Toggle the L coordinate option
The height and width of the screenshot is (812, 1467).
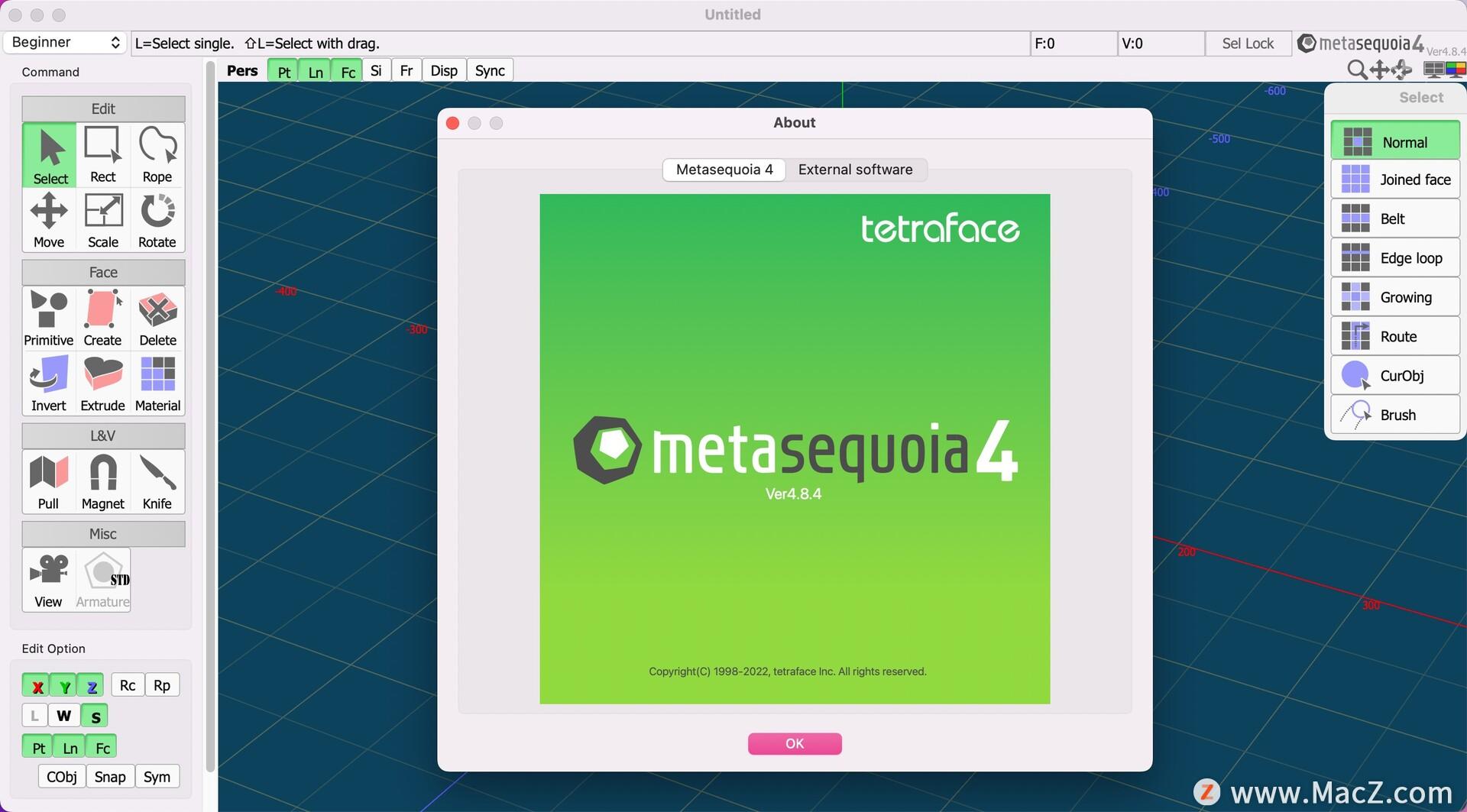tap(34, 716)
